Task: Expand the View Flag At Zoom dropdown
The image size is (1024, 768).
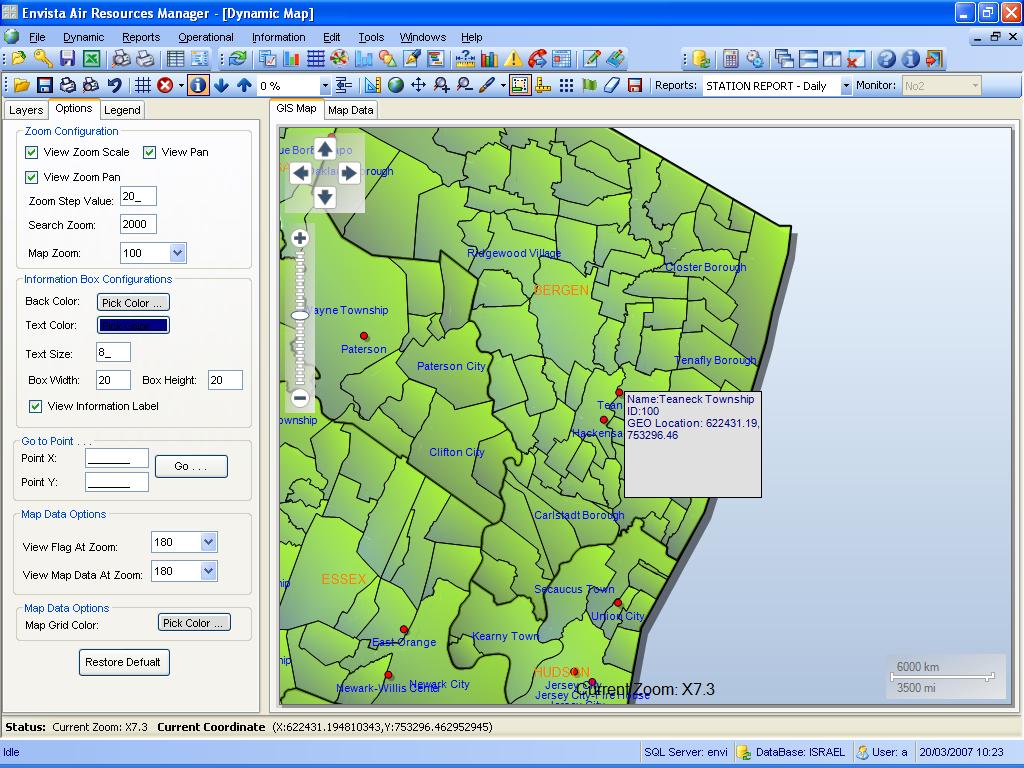Action: [x=208, y=541]
